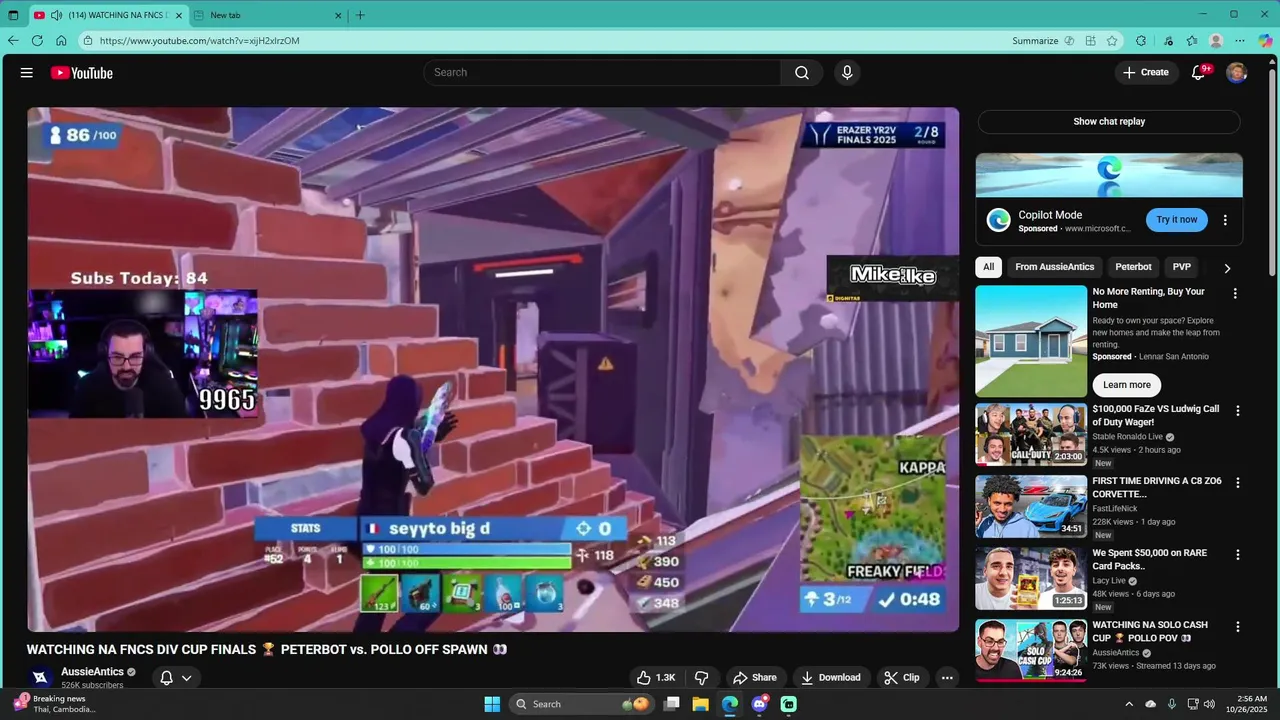This screenshot has width=1280, height=720.
Task: Click Try it now for Copilot
Action: coord(1176,220)
